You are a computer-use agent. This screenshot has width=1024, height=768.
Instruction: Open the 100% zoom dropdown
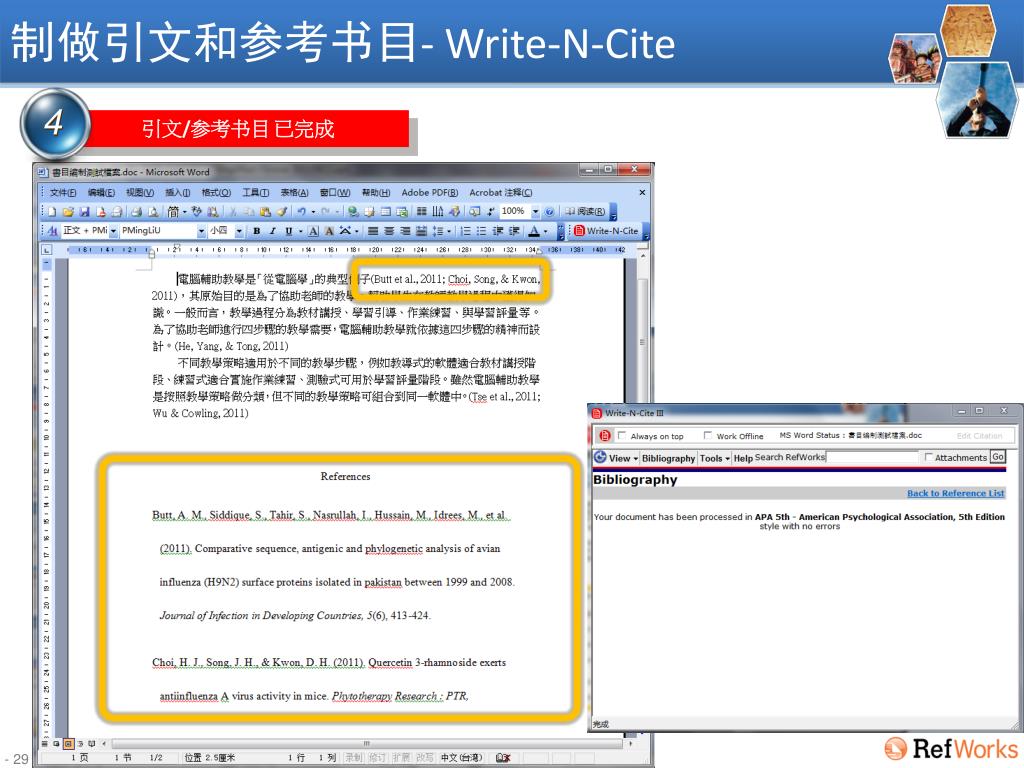coord(536,212)
